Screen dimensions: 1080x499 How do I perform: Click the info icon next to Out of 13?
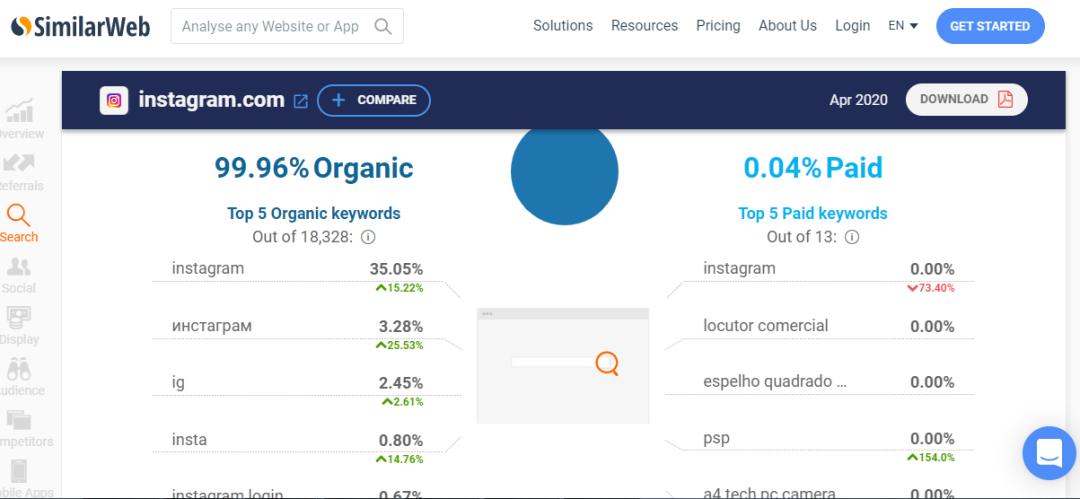point(852,237)
